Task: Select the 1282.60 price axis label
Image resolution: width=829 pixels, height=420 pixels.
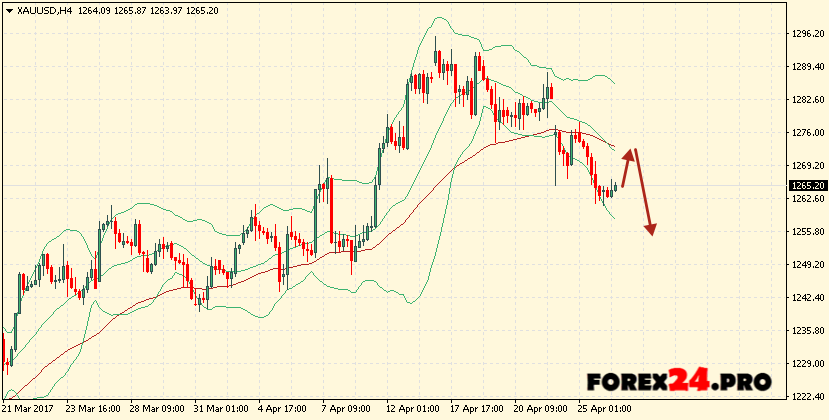Action: tap(805, 100)
